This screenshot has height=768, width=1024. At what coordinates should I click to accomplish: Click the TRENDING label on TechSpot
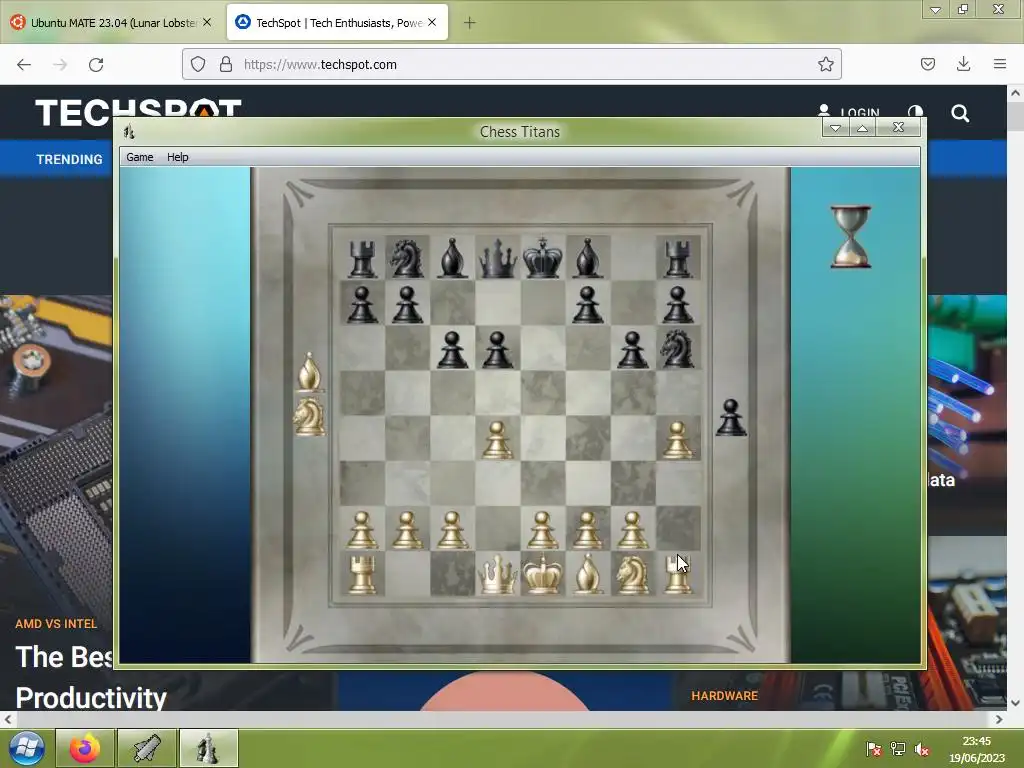tap(69, 159)
